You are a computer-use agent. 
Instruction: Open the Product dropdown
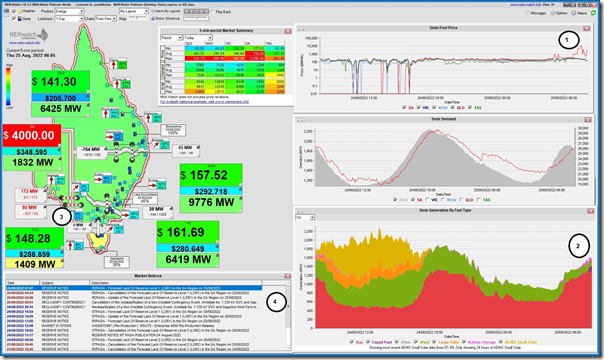[x=69, y=11]
